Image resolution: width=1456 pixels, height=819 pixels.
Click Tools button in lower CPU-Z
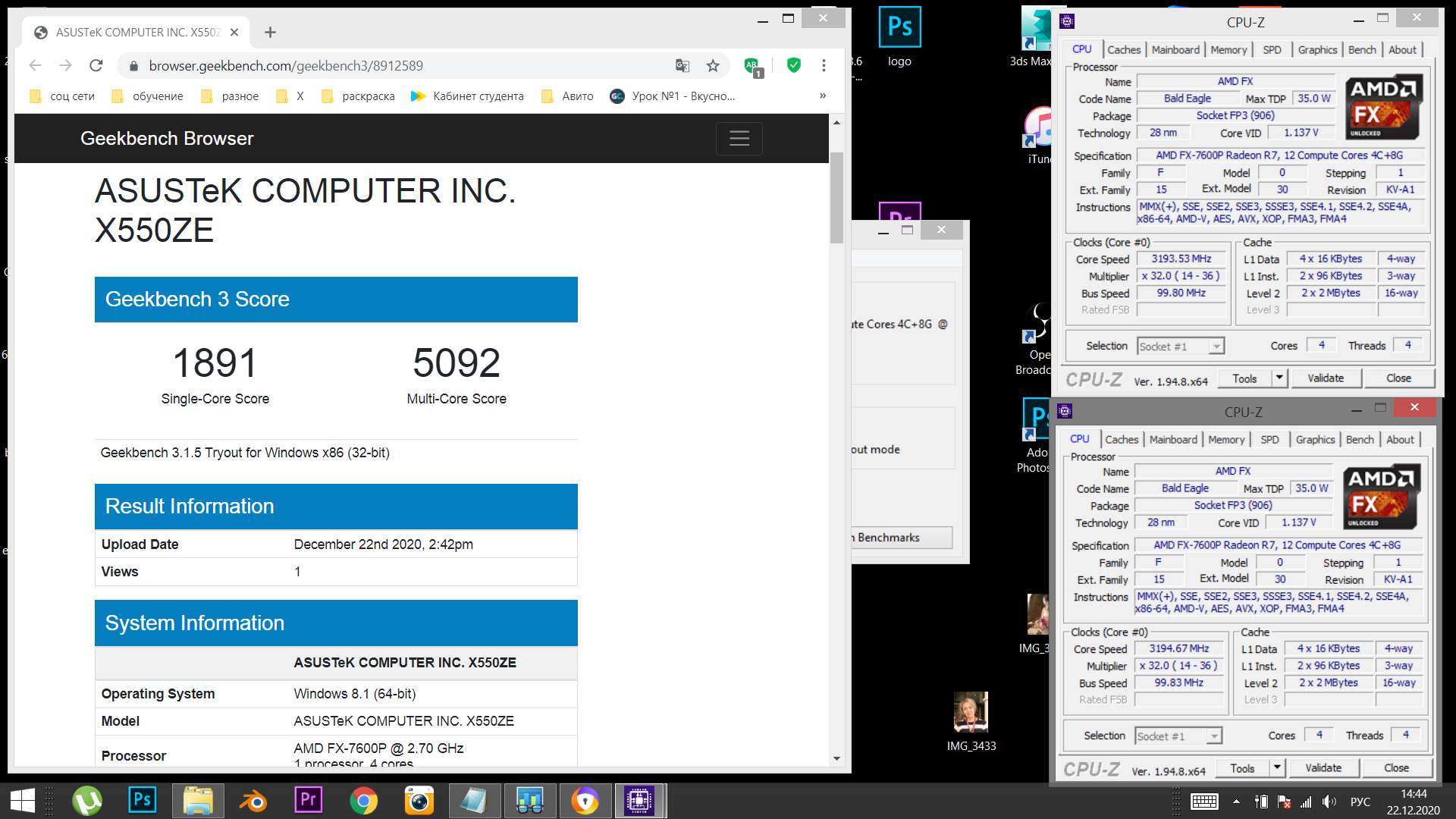point(1242,768)
